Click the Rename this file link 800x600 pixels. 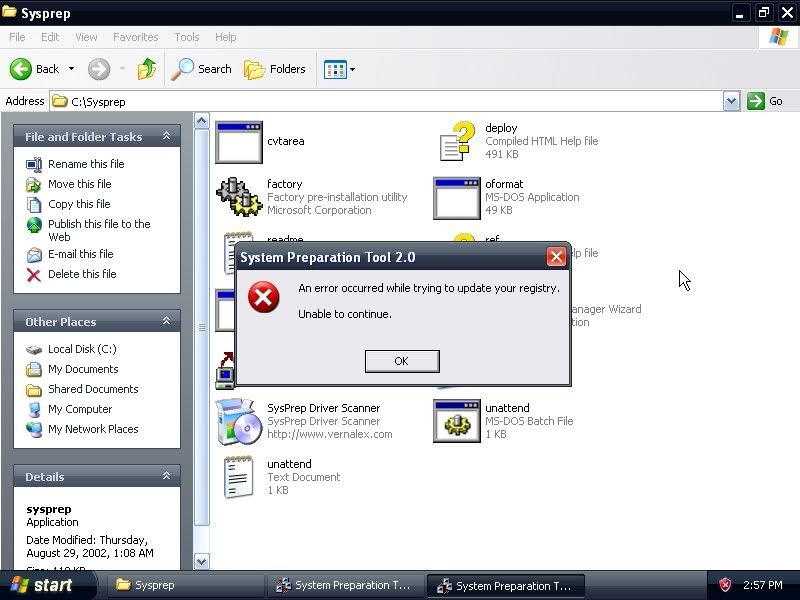(86, 164)
